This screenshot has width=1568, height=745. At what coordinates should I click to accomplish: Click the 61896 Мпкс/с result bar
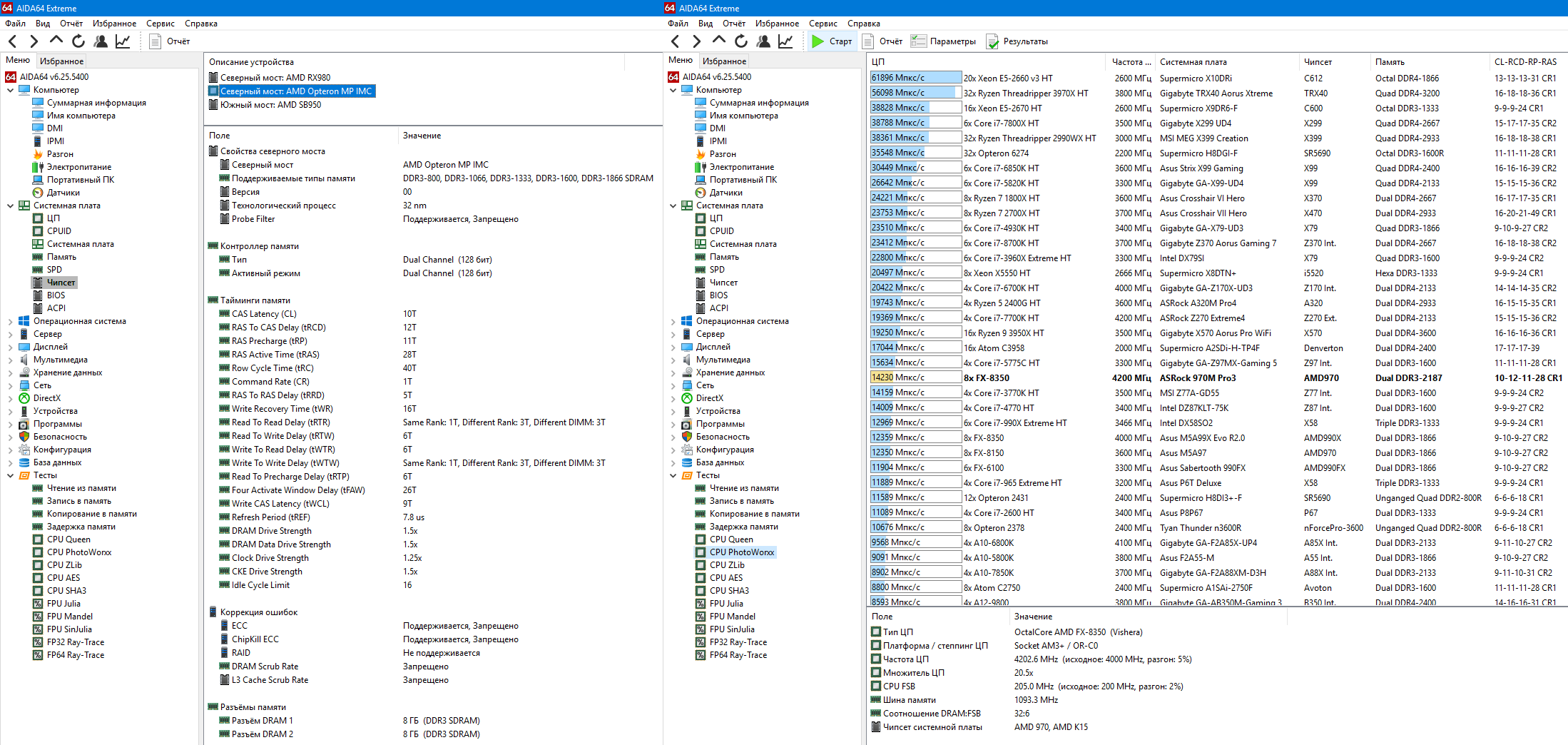[916, 78]
